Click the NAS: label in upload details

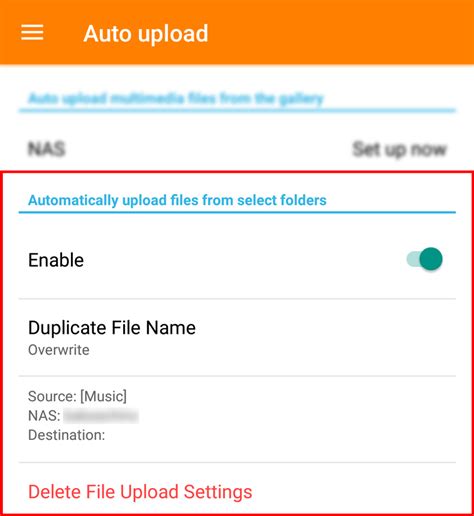44,416
